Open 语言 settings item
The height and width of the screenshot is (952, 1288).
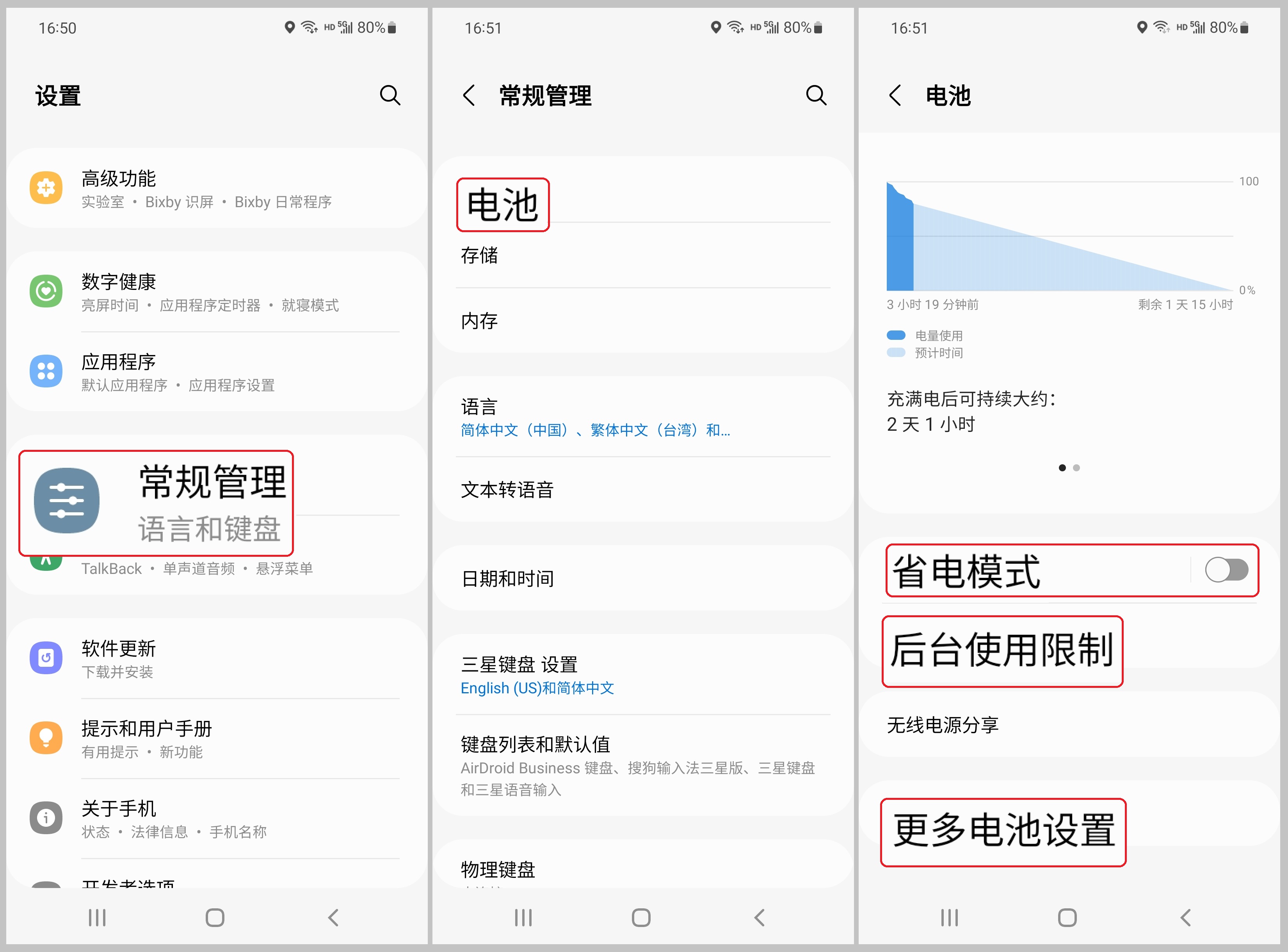(642, 417)
